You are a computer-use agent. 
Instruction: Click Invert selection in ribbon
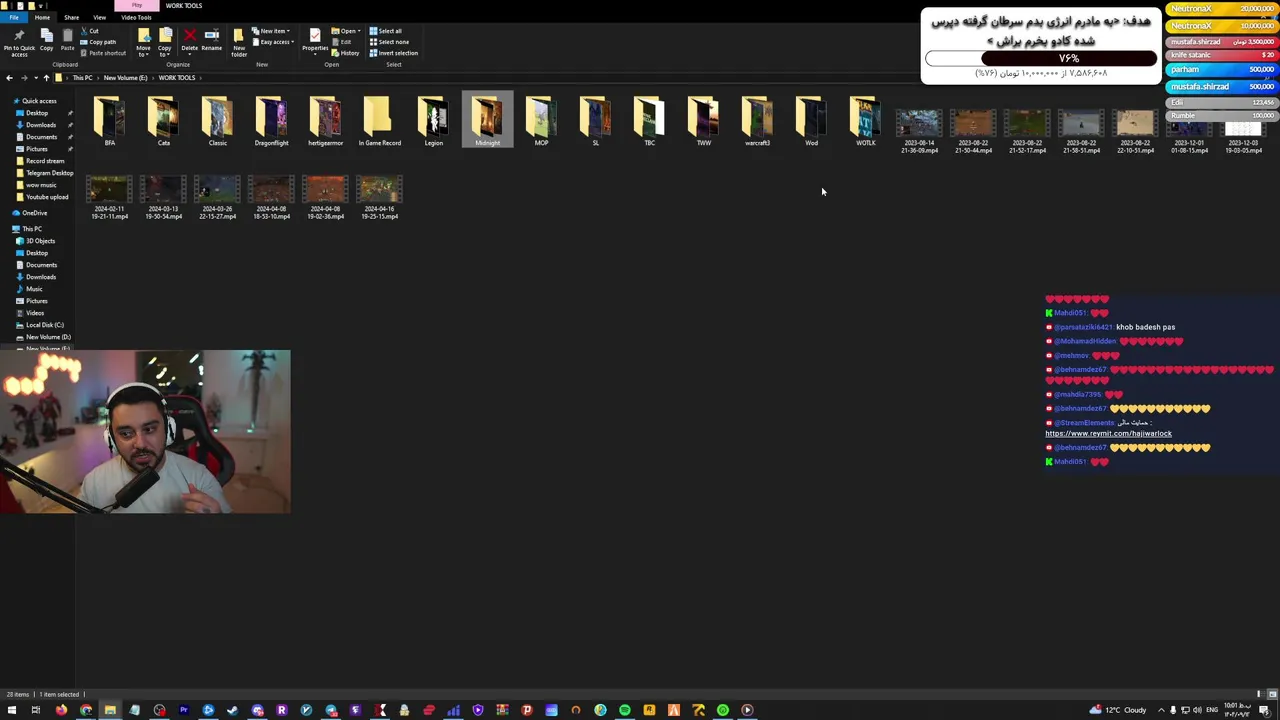(394, 53)
